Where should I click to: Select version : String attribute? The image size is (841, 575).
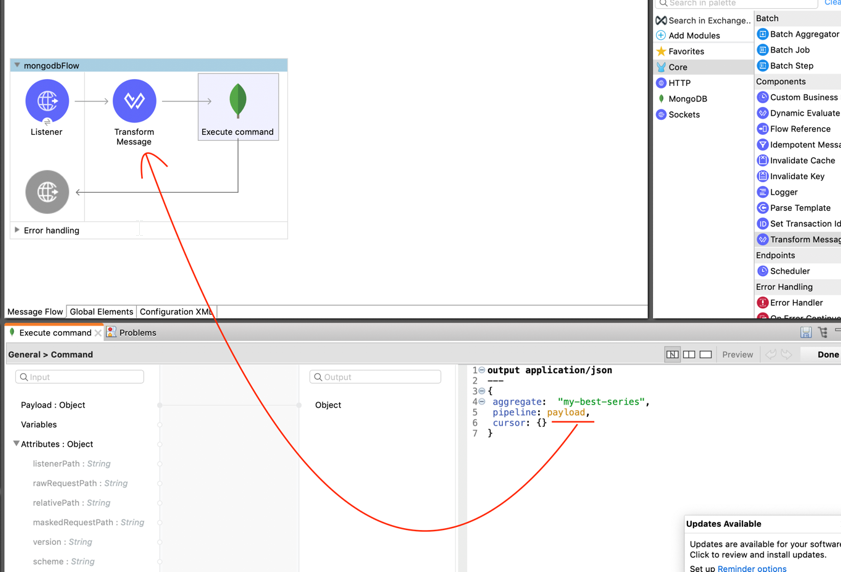coord(62,542)
